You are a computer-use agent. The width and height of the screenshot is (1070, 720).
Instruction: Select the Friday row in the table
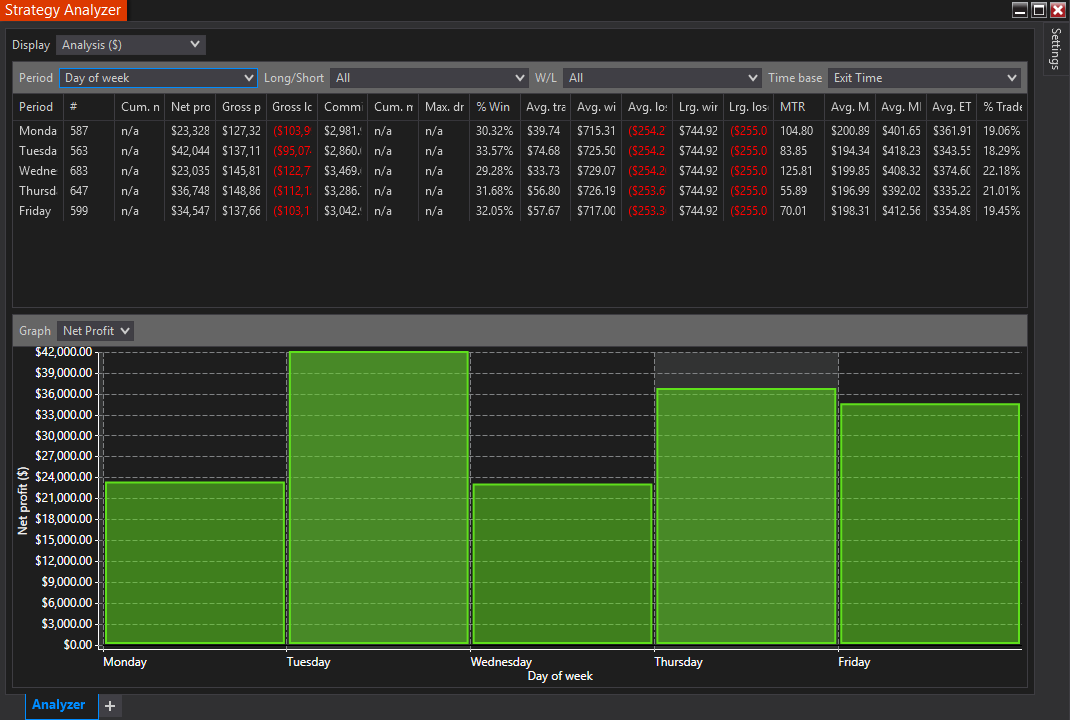click(519, 211)
